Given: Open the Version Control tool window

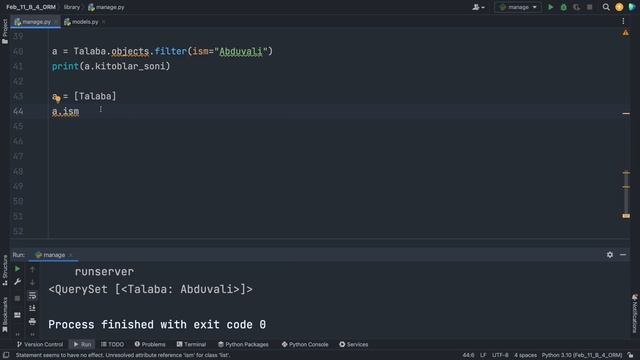Looking at the screenshot, I should point(40,344).
